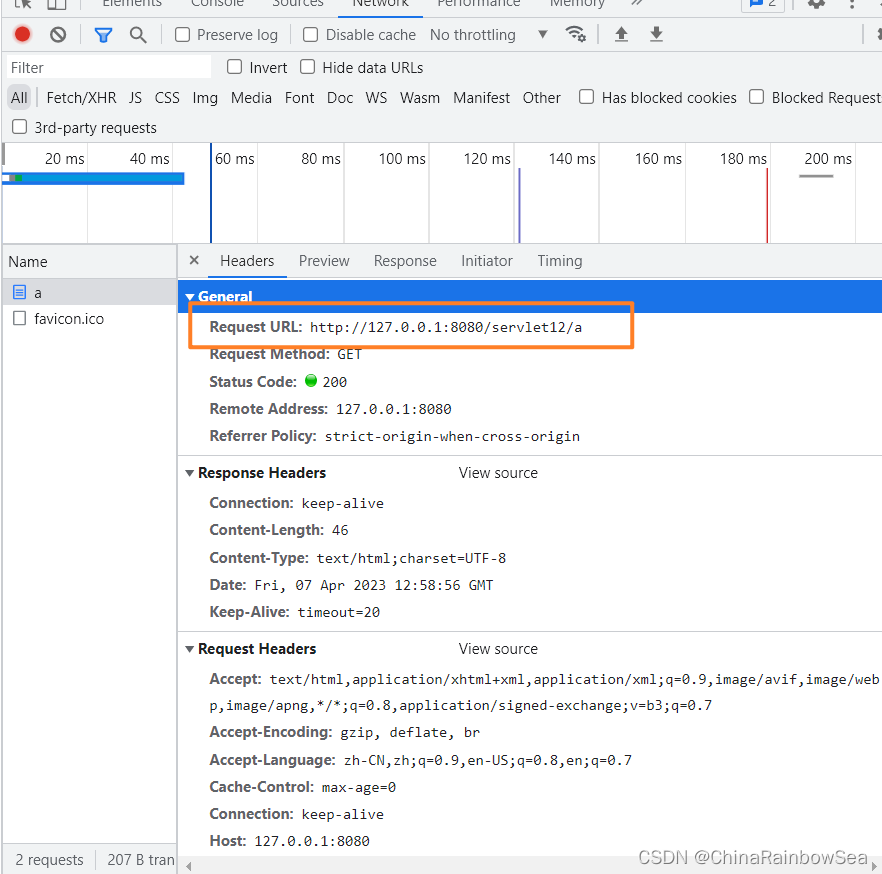Filter by Doc requests
This screenshot has width=882, height=874.
coord(340,98)
